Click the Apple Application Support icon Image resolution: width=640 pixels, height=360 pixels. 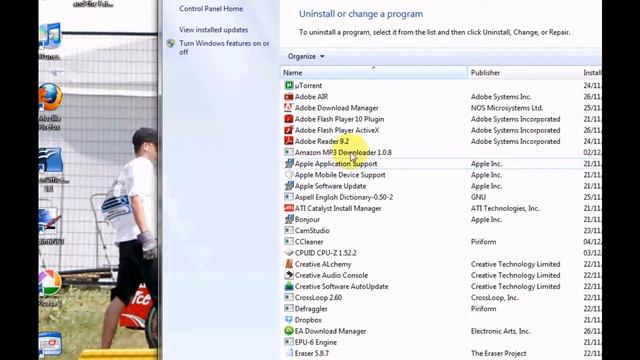pos(289,164)
